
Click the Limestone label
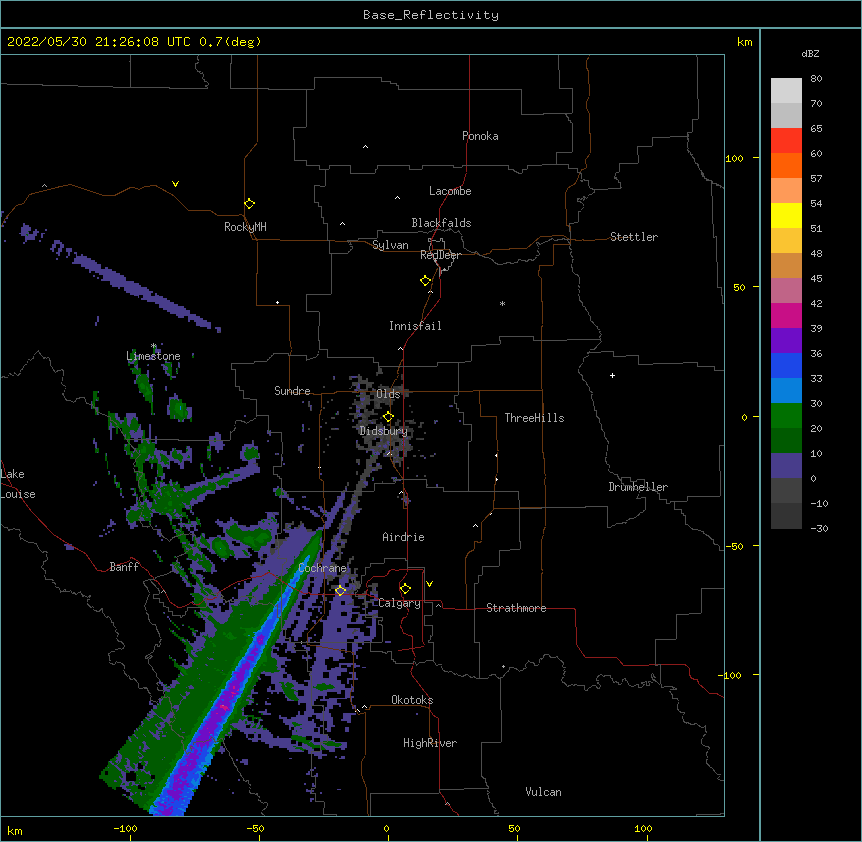153,356
